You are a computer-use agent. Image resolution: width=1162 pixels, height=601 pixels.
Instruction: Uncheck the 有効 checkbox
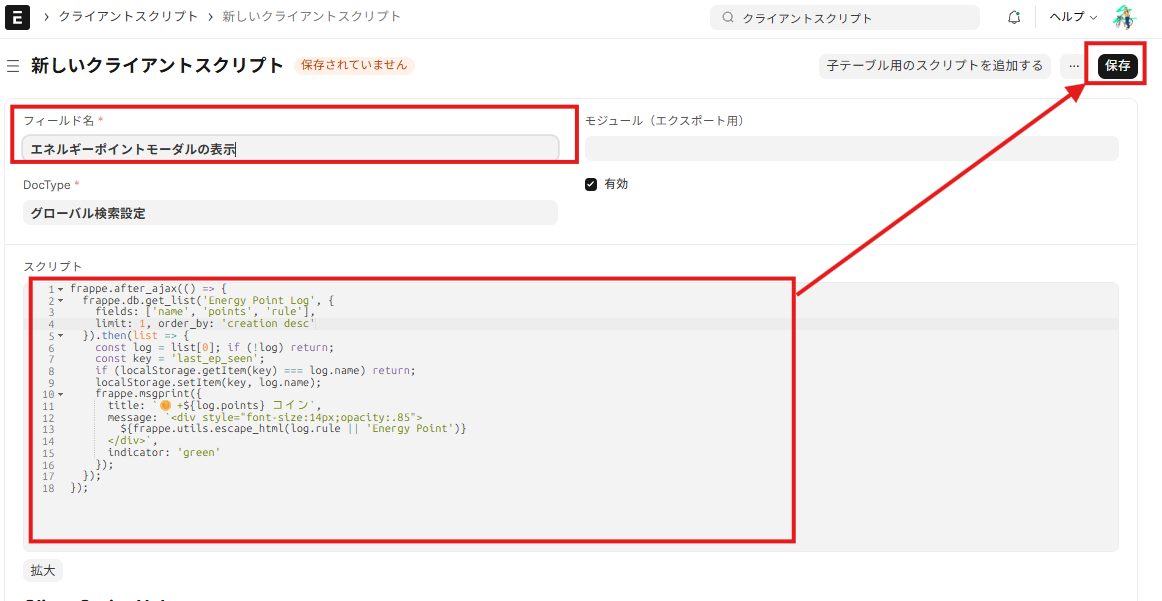(591, 185)
